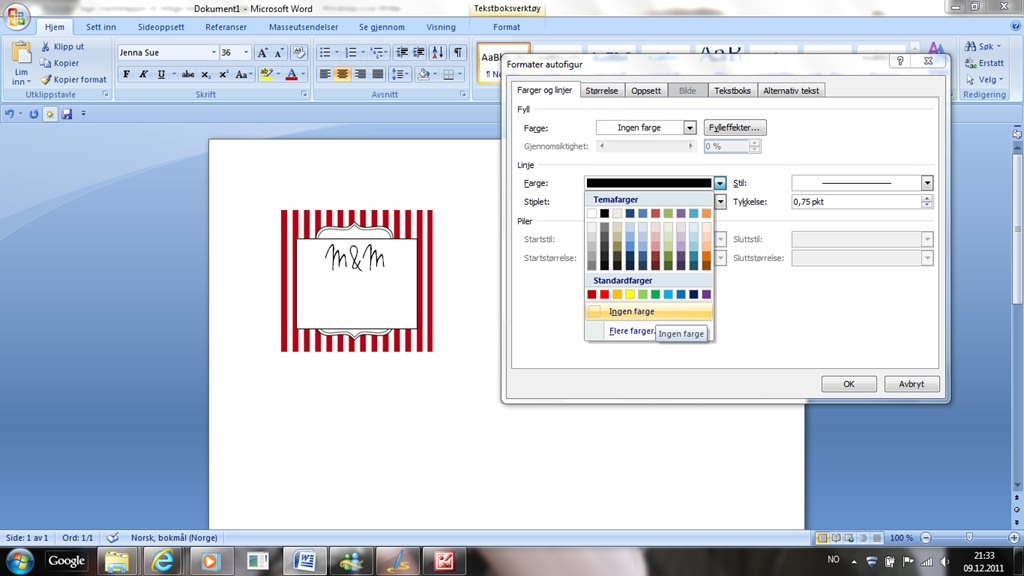Open Word from the Windows taskbar
Image resolution: width=1024 pixels, height=576 pixels.
click(304, 561)
